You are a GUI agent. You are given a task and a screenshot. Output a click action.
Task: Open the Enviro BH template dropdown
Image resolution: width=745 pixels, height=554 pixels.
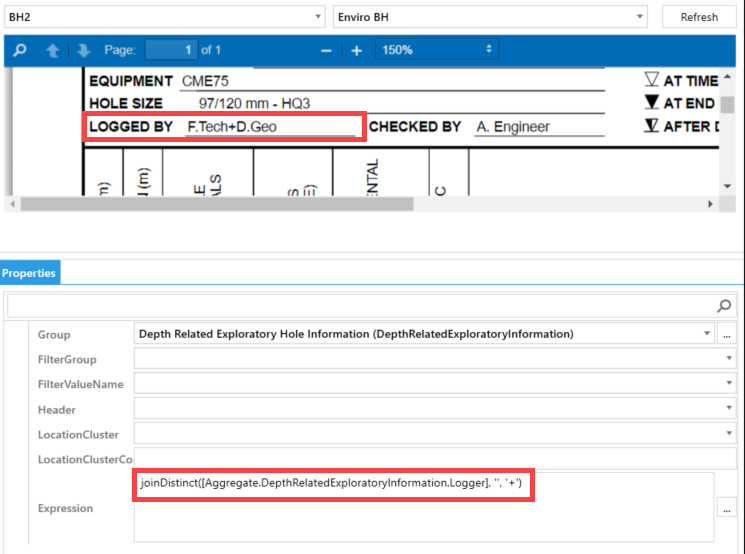(x=490, y=17)
